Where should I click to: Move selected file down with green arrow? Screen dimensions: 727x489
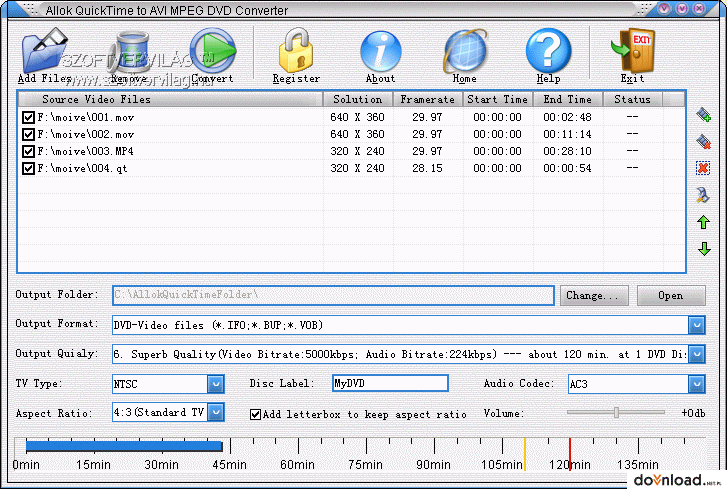pyautogui.click(x=704, y=249)
